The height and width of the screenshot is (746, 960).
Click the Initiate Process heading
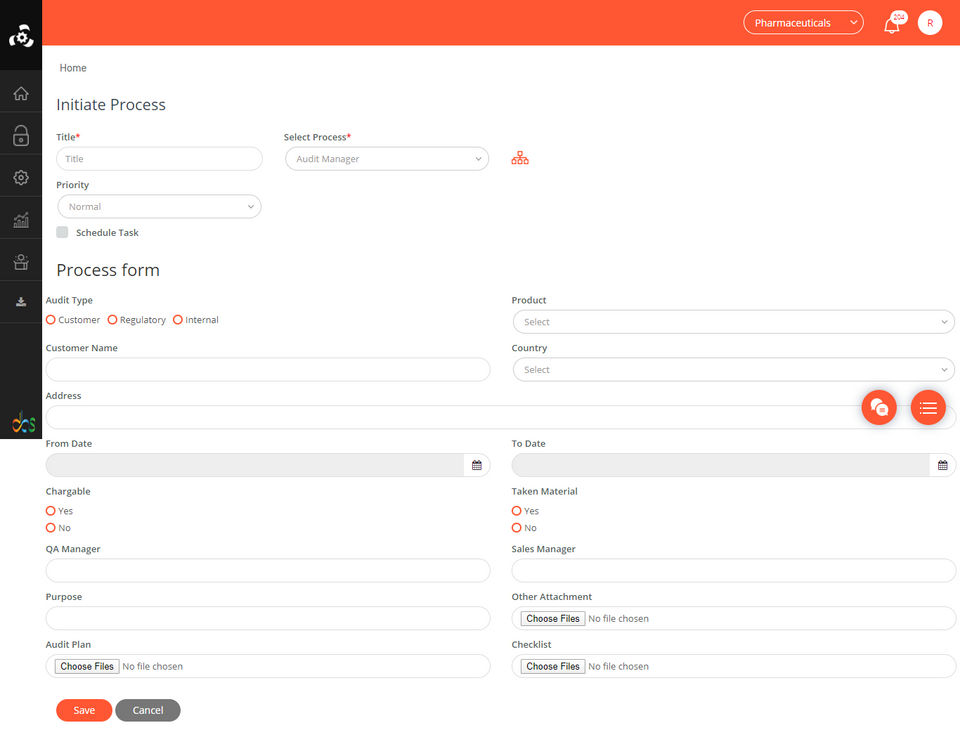111,105
